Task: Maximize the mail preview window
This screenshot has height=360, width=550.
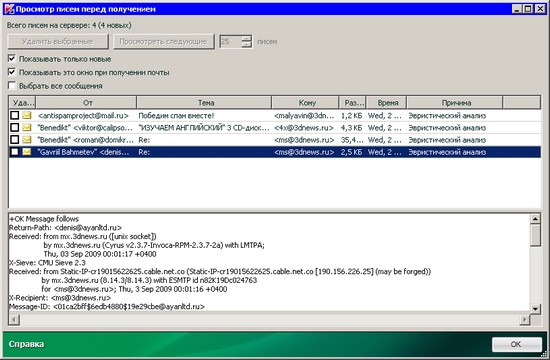Action: (x=528, y=9)
